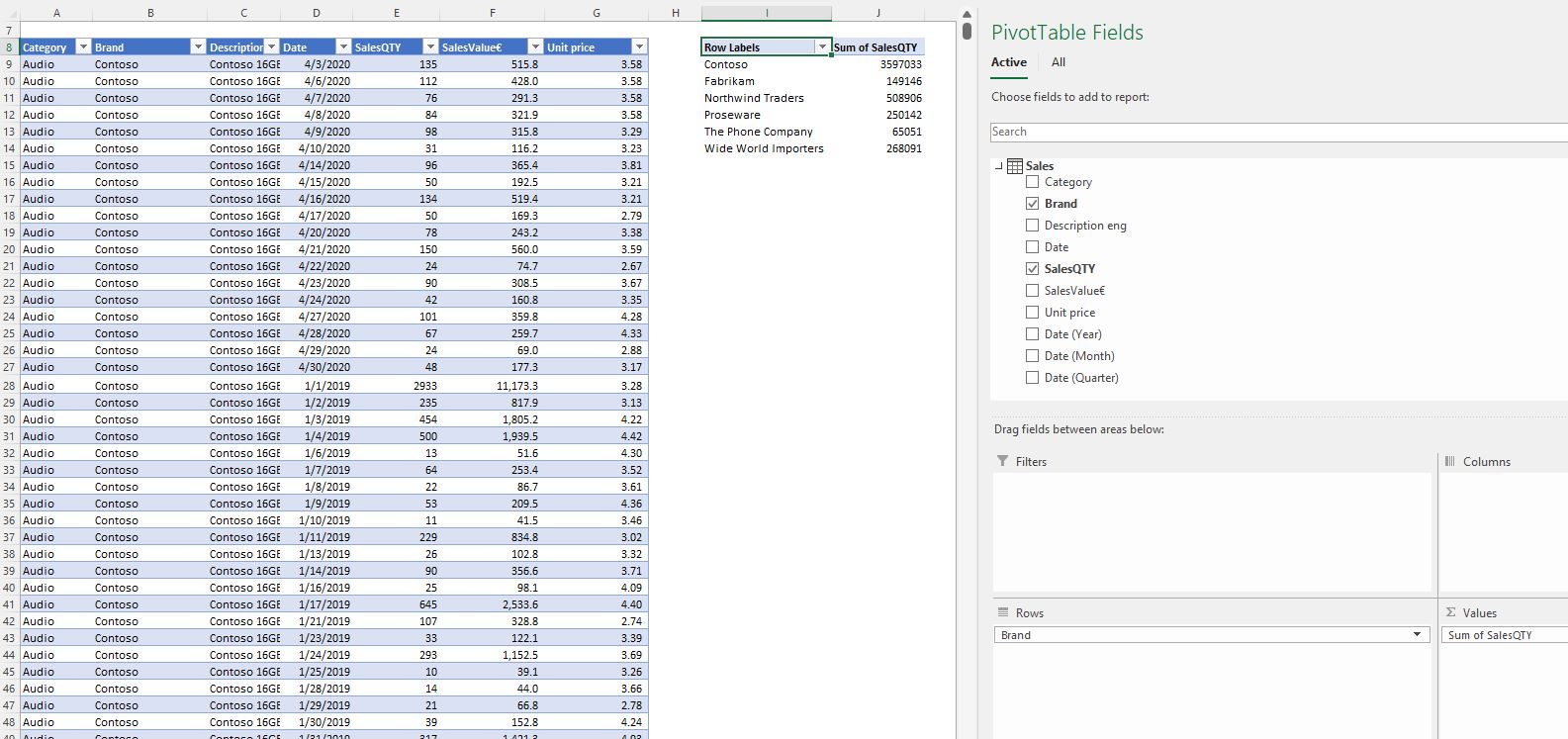Open the Brand column filter dropdown
The height and width of the screenshot is (739, 1568).
point(198,47)
